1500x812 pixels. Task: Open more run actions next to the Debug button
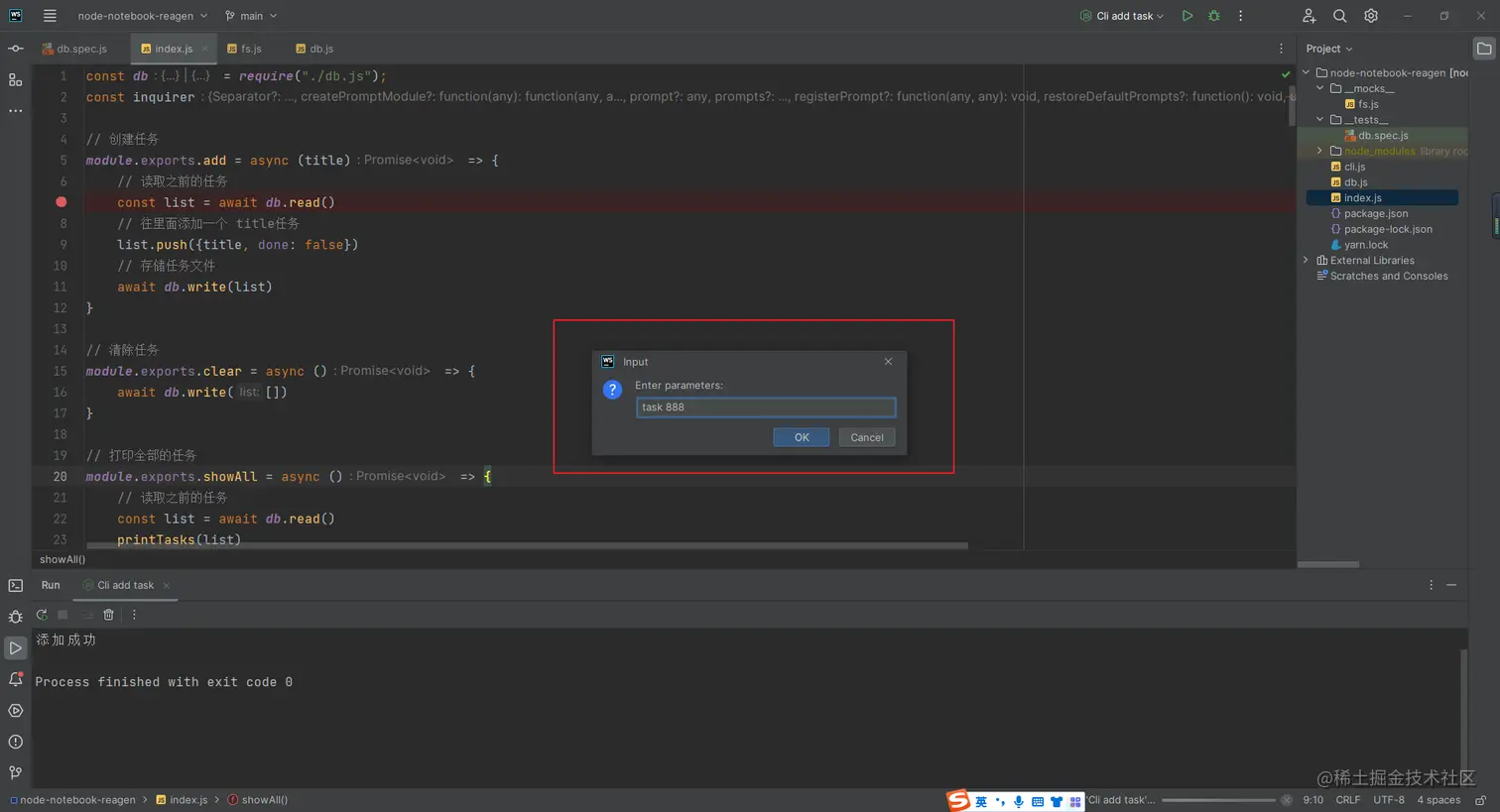(1240, 16)
